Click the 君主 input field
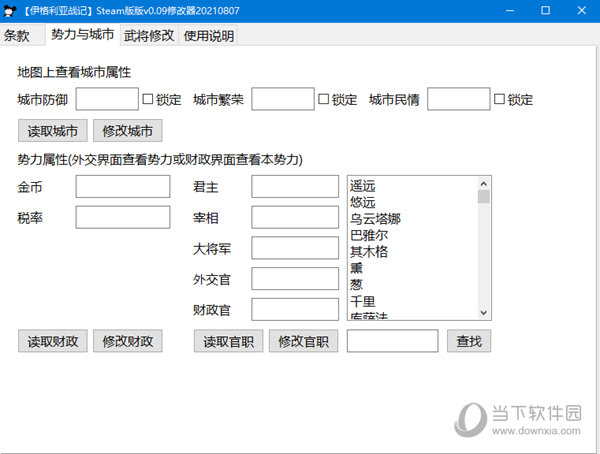This screenshot has width=600, height=454. [295, 187]
